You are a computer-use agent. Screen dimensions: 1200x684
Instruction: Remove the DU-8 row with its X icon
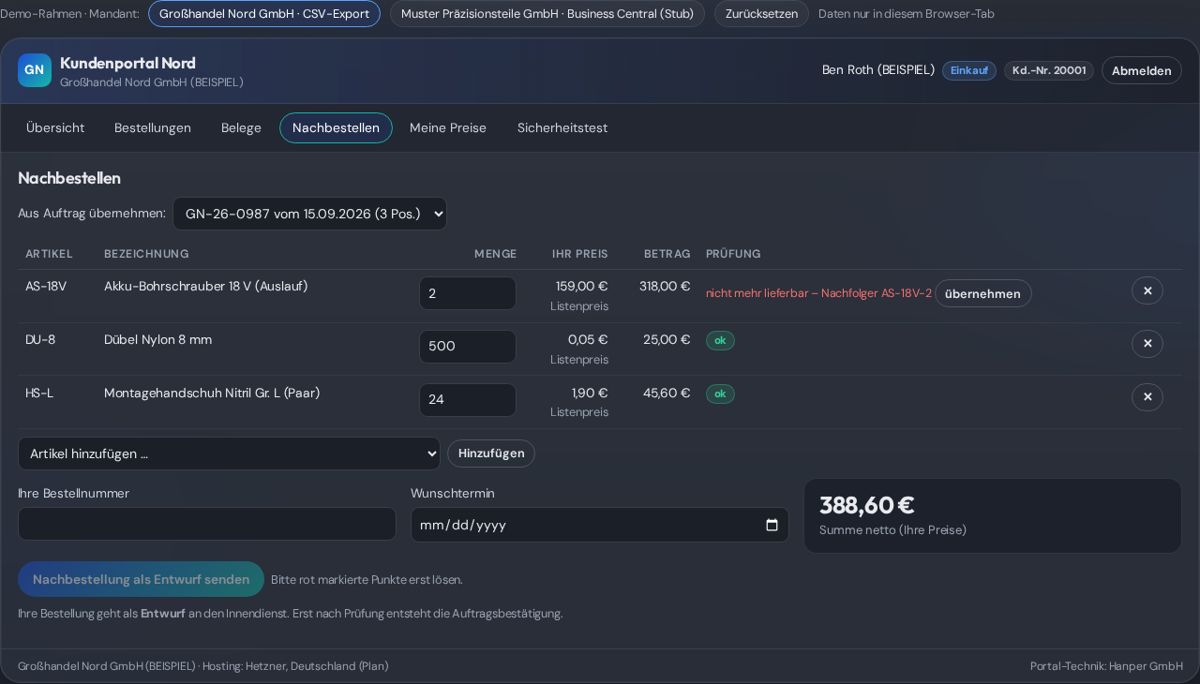[x=1147, y=344]
